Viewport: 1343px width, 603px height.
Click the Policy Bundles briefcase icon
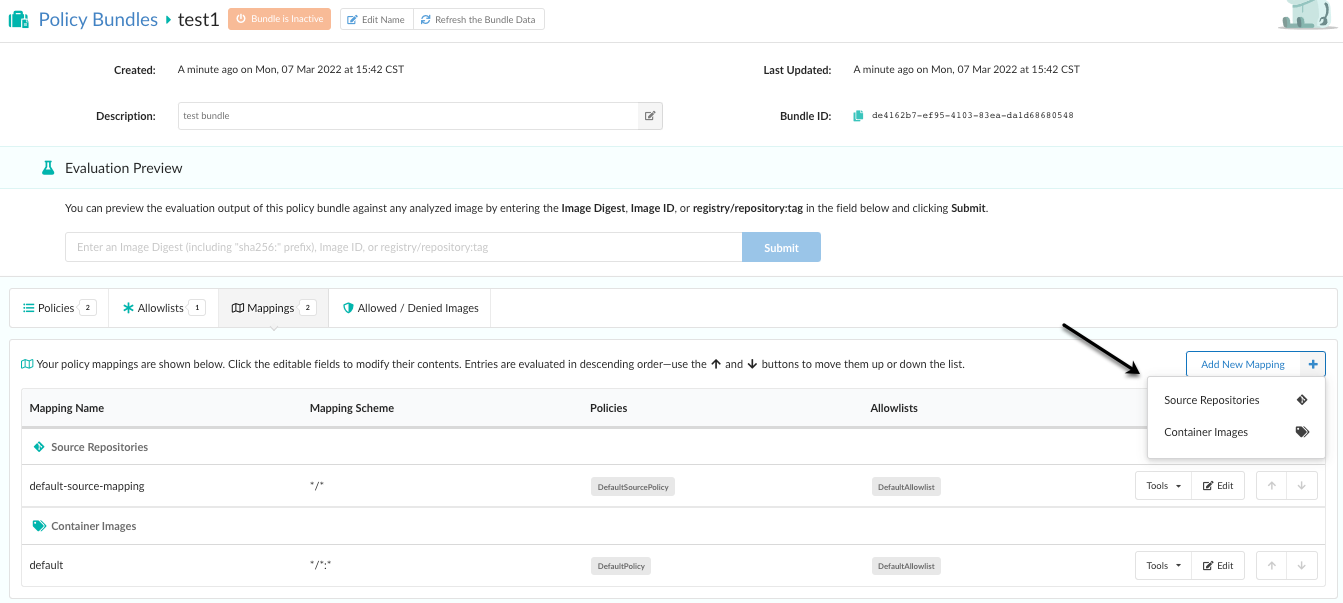[18, 19]
